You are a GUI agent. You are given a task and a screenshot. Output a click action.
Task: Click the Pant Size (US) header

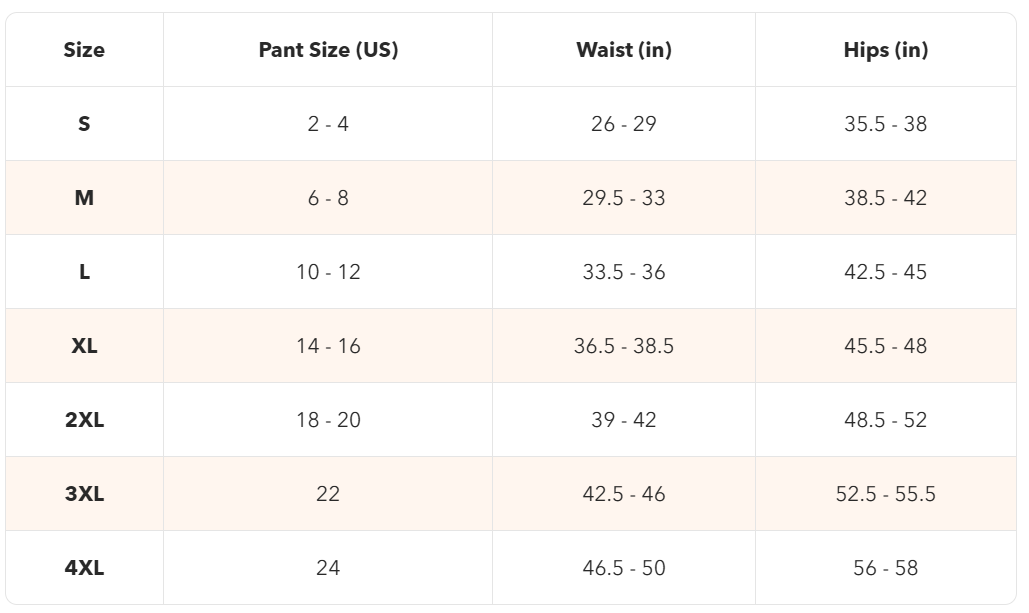[x=328, y=50]
